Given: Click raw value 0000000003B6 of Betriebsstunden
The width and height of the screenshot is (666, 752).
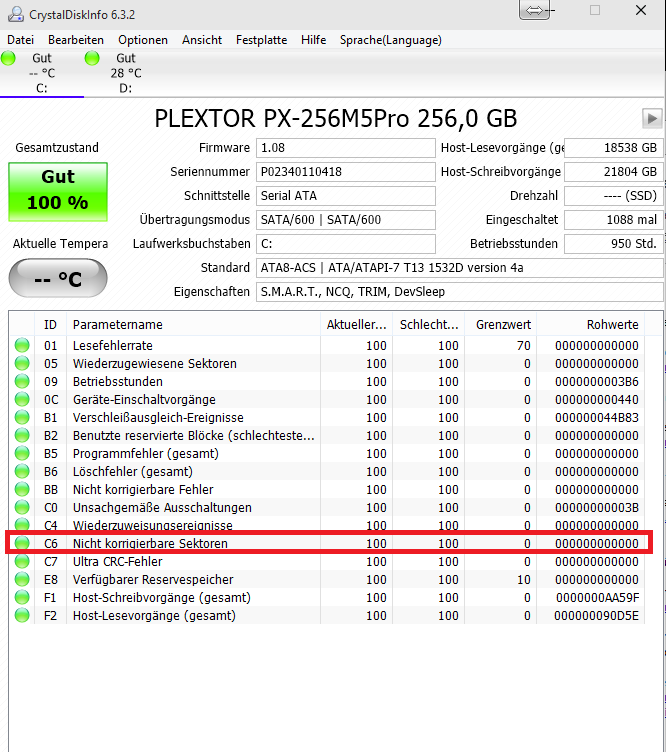Looking at the screenshot, I should point(596,381).
